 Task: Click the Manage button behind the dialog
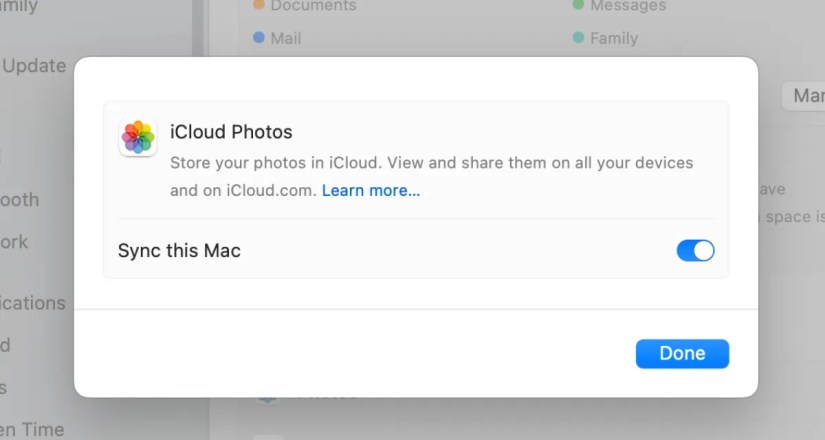click(806, 95)
